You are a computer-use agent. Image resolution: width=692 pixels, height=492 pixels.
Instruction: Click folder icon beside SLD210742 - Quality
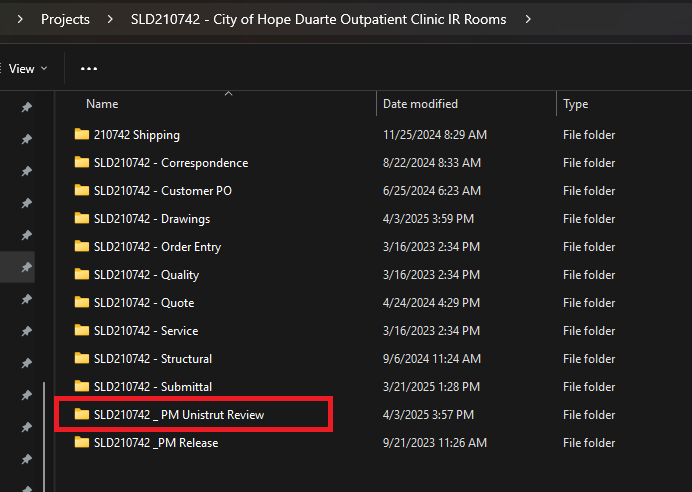[82, 274]
